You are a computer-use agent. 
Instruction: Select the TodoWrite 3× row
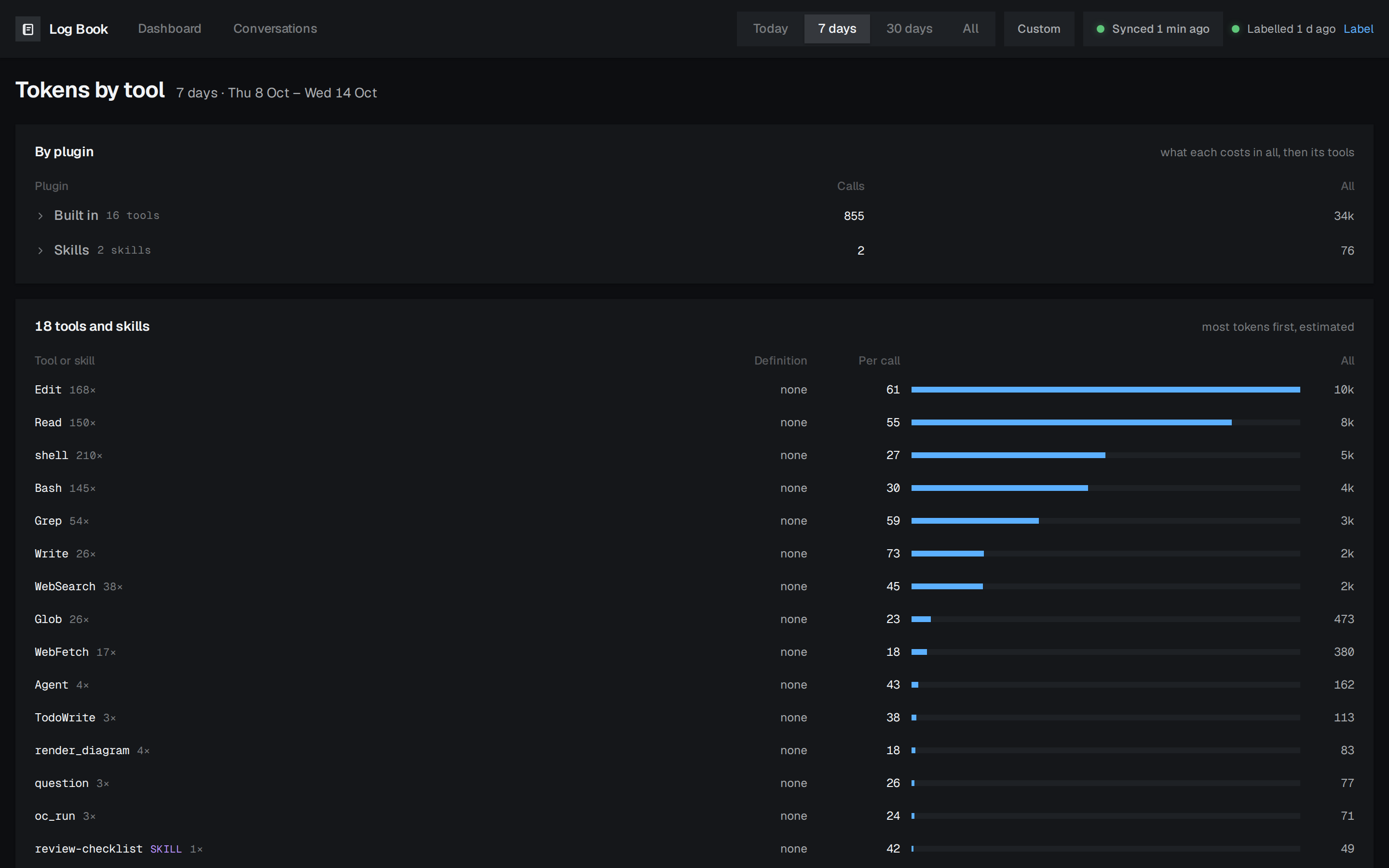coord(694,718)
